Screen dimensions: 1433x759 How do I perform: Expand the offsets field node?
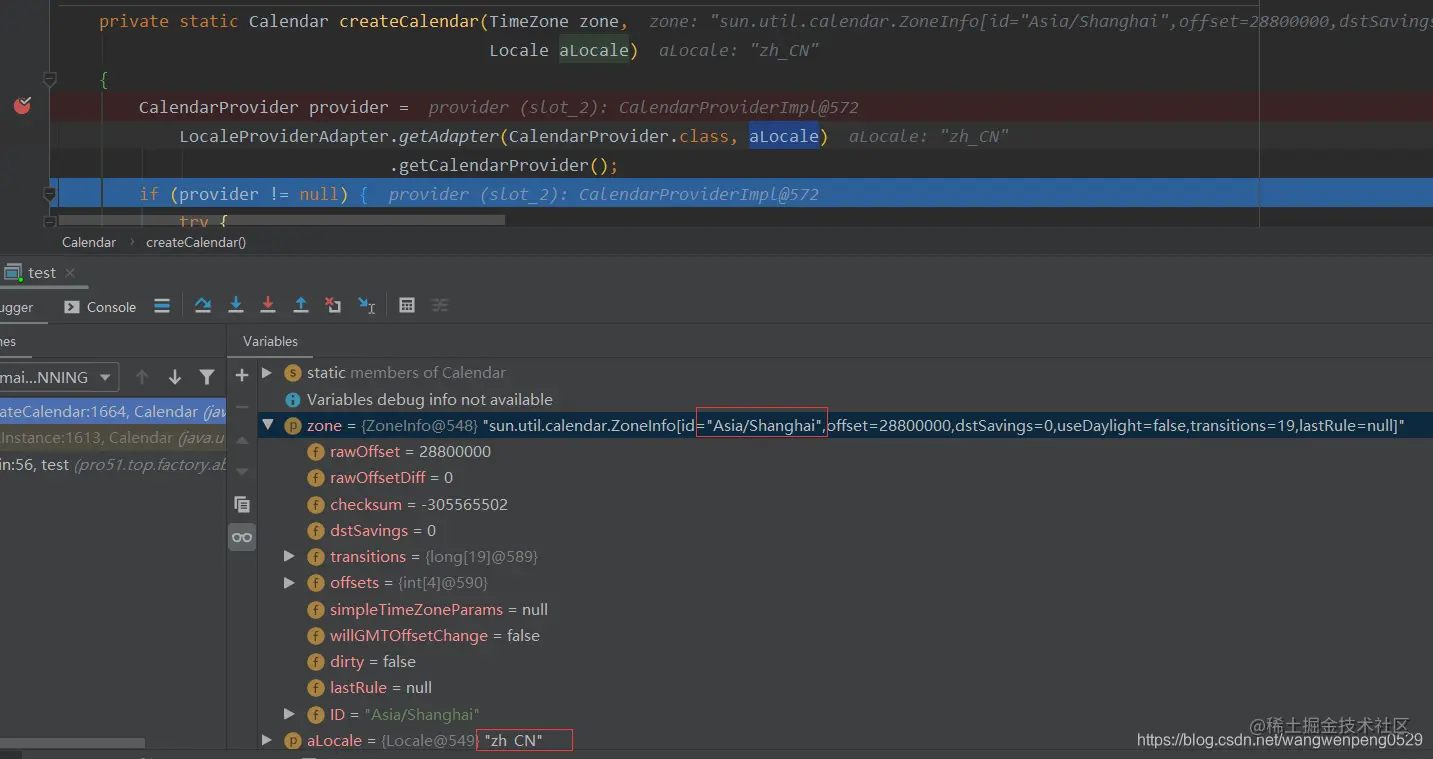click(289, 582)
